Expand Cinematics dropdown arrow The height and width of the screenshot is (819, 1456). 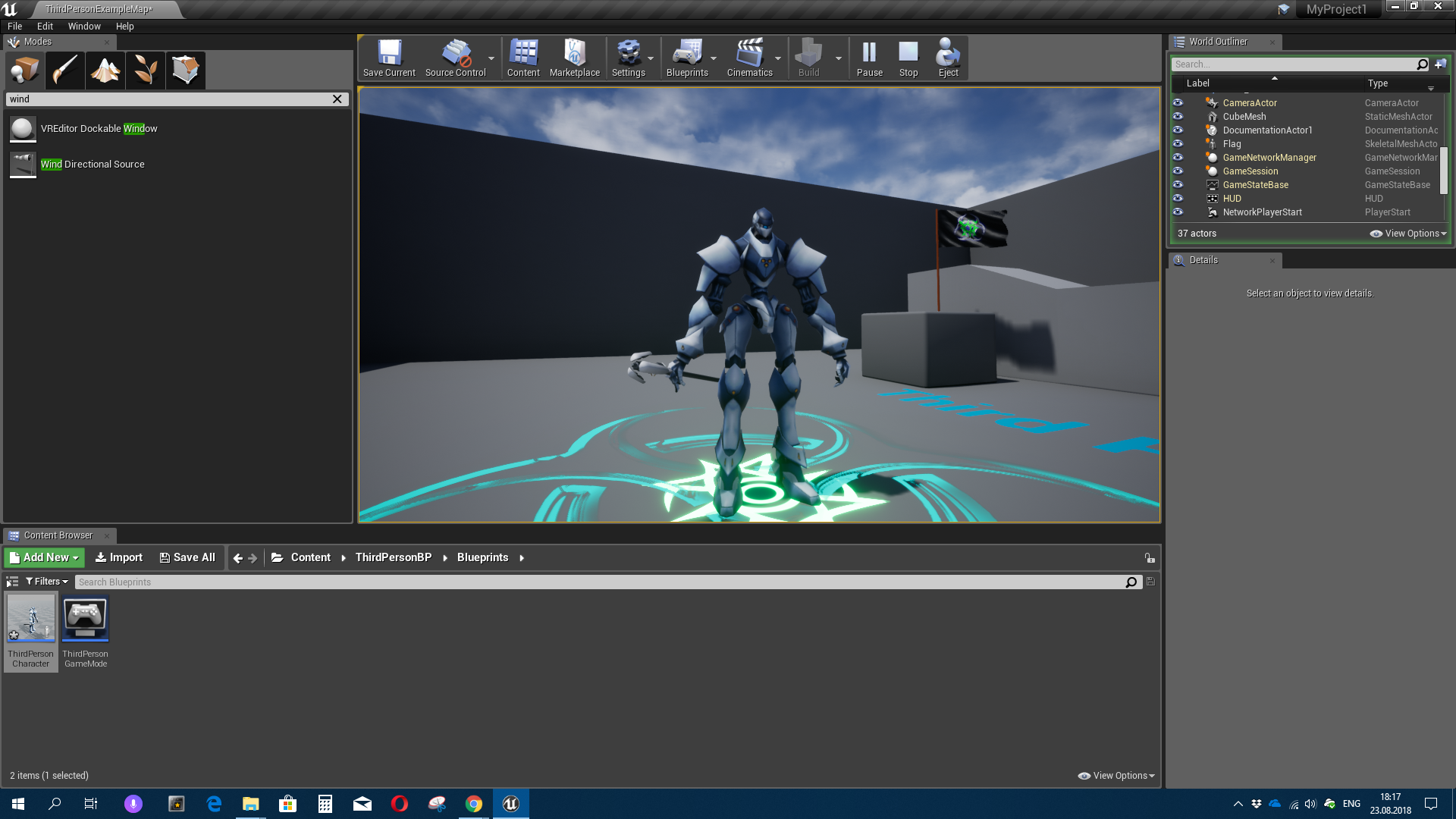(778, 58)
